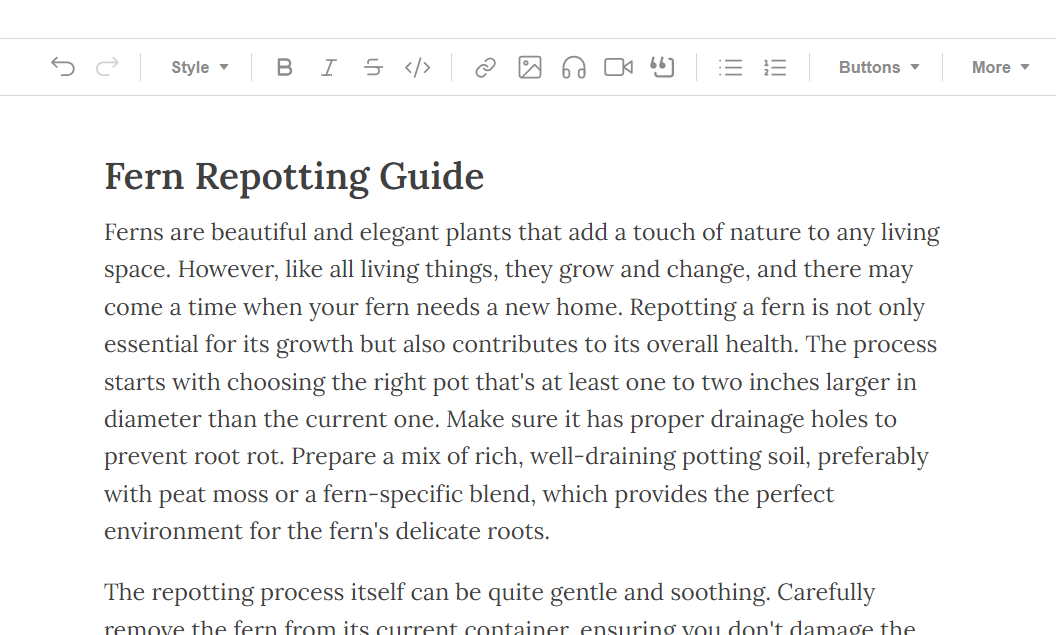Image resolution: width=1056 pixels, height=635 pixels.
Task: Undo the last edit
Action: 63,67
